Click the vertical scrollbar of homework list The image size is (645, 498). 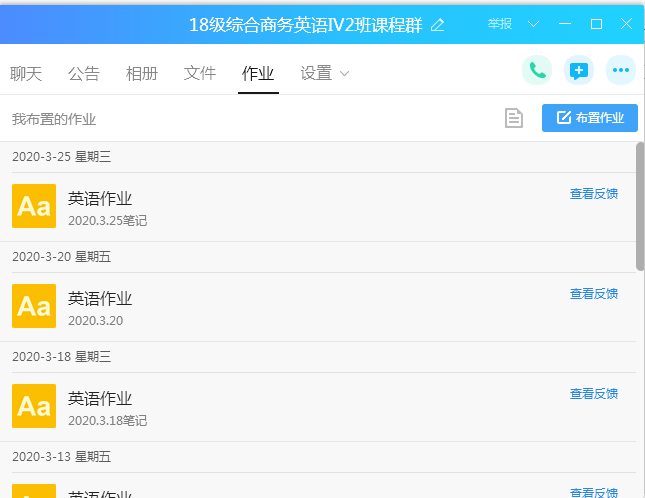pos(640,207)
